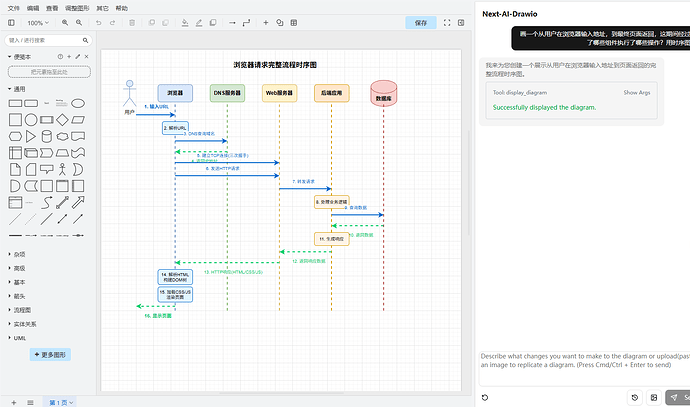
Task: Open the 文件 menu
Action: (14, 8)
